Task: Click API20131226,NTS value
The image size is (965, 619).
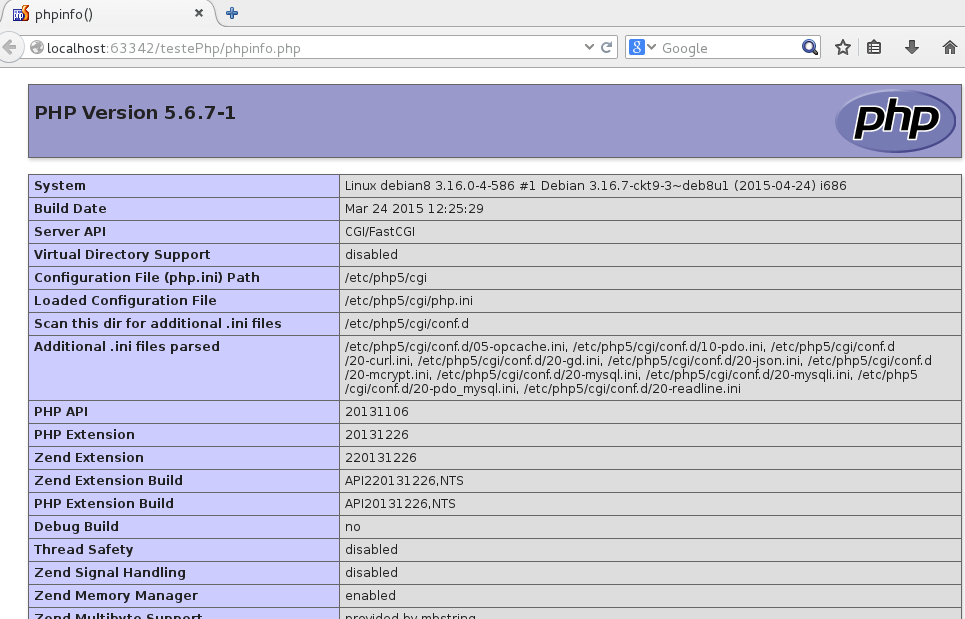Action: 400,504
